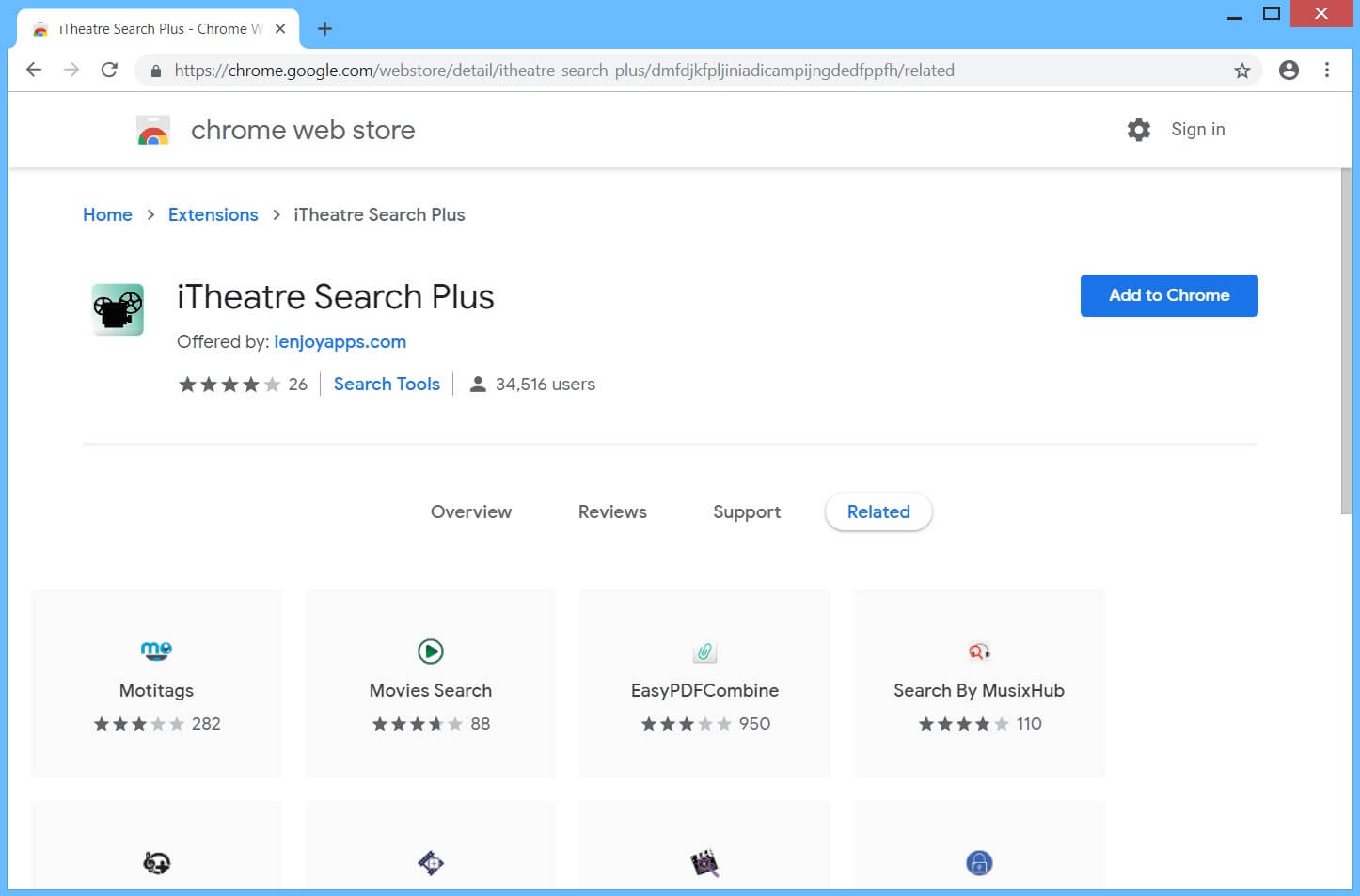Screen dimensions: 1360x896
Task: Click the Motitags 282 rating stars
Action: tap(139, 724)
